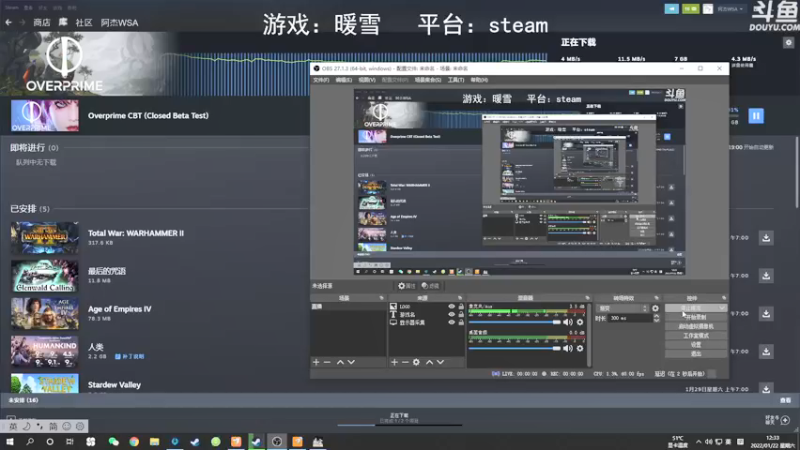Move source up in OBS Sources panel
This screenshot has width=800, height=450.
[430, 362]
